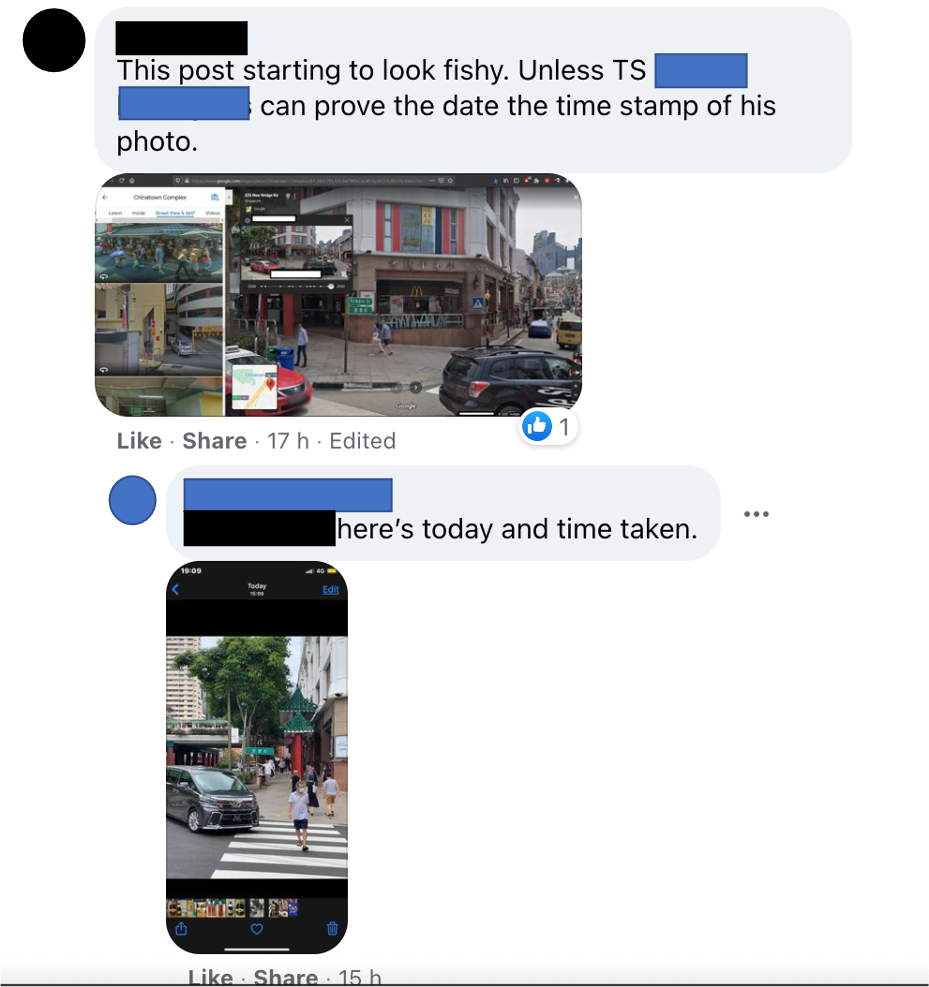Click the black profile avatar of first commenter

tap(54, 40)
